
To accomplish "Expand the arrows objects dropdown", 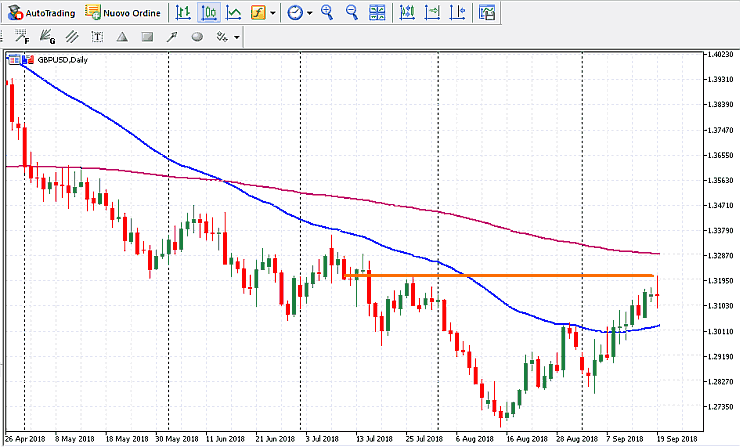I will click(236, 37).
